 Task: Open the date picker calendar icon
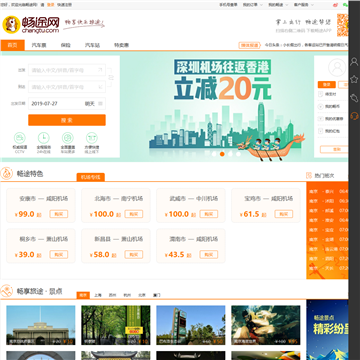tap(101, 104)
